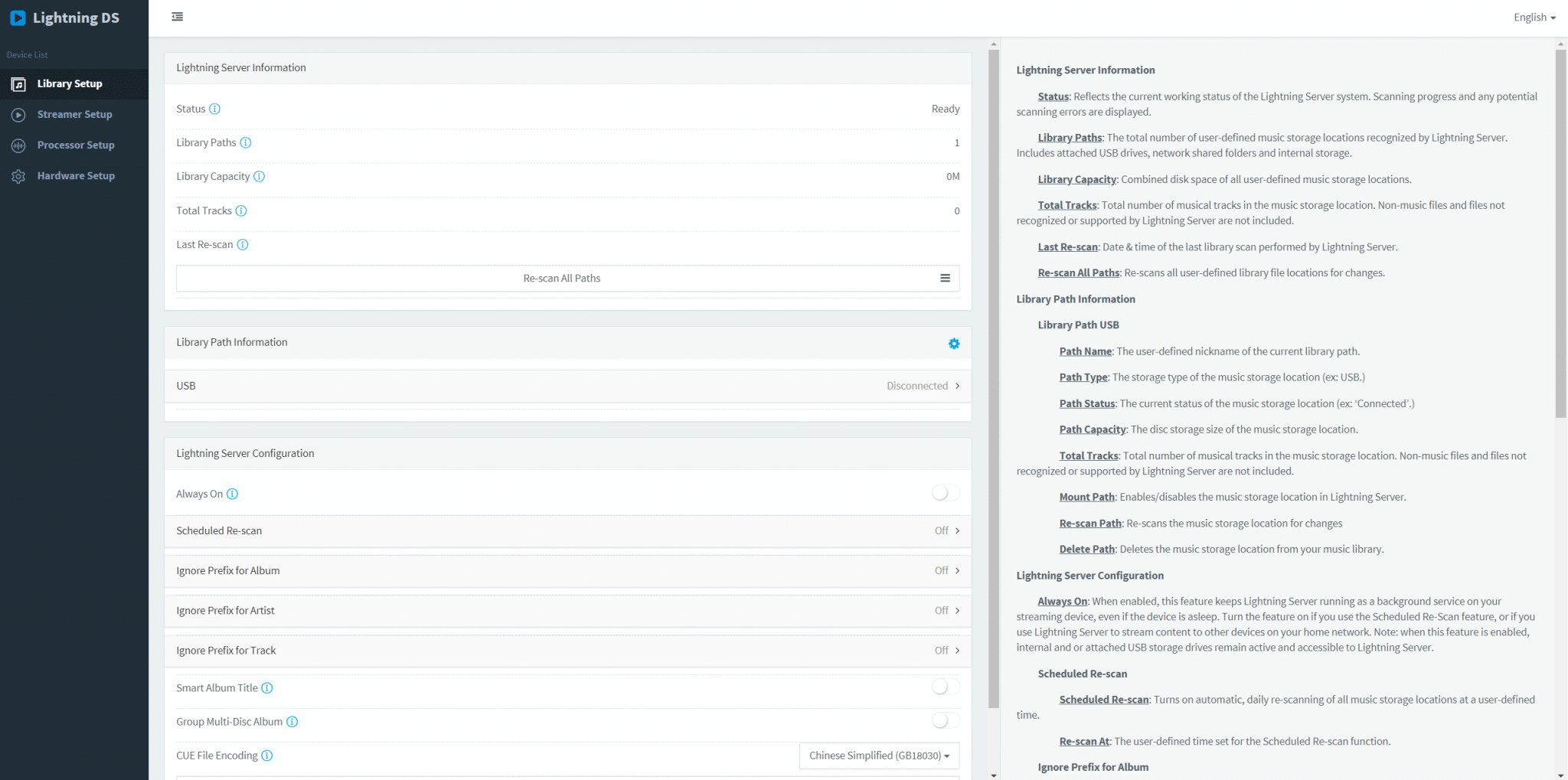Click the underlined Re-scan All Paths help term
This screenshot has height=780, width=1568.
(1079, 273)
